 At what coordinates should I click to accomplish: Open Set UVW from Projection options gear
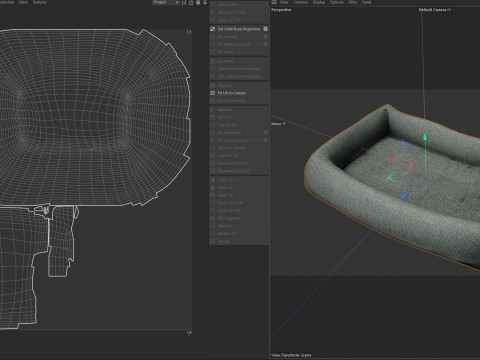265,29
